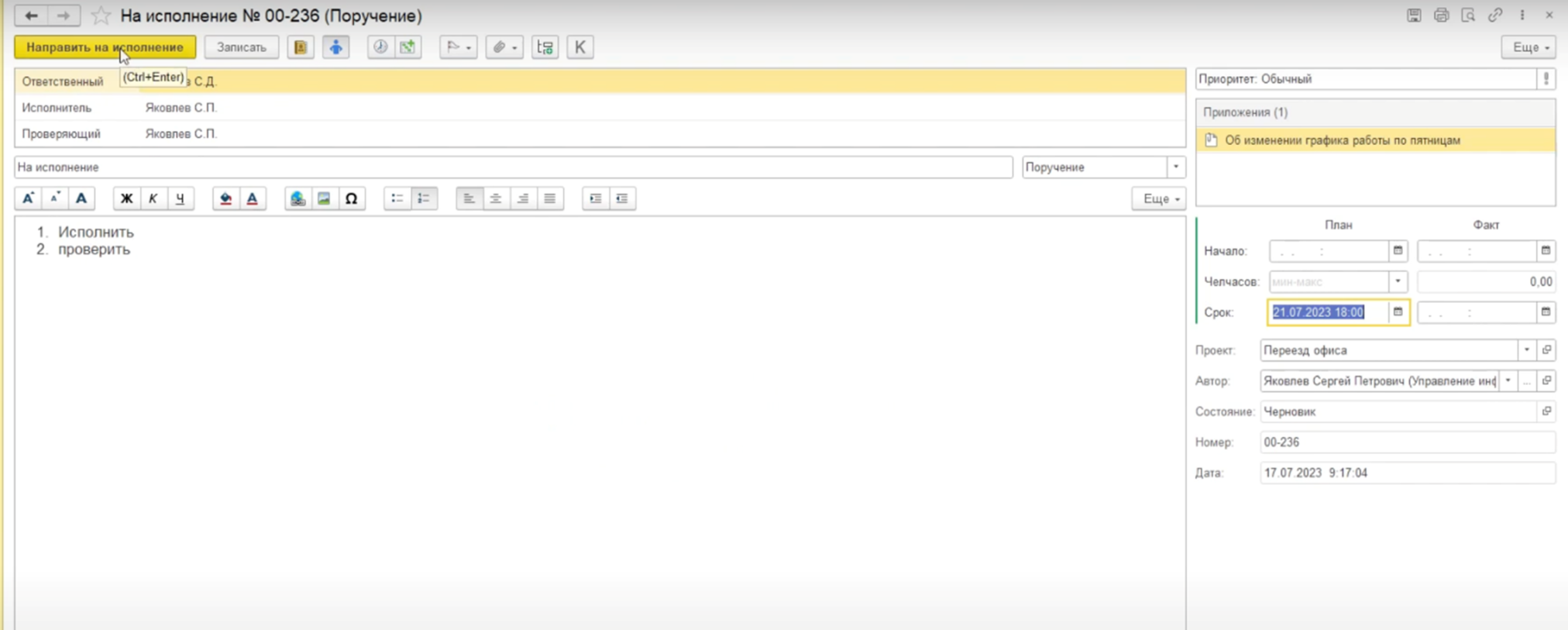This screenshot has height=630, width=1568.
Task: Save with the Записать button
Action: point(242,47)
